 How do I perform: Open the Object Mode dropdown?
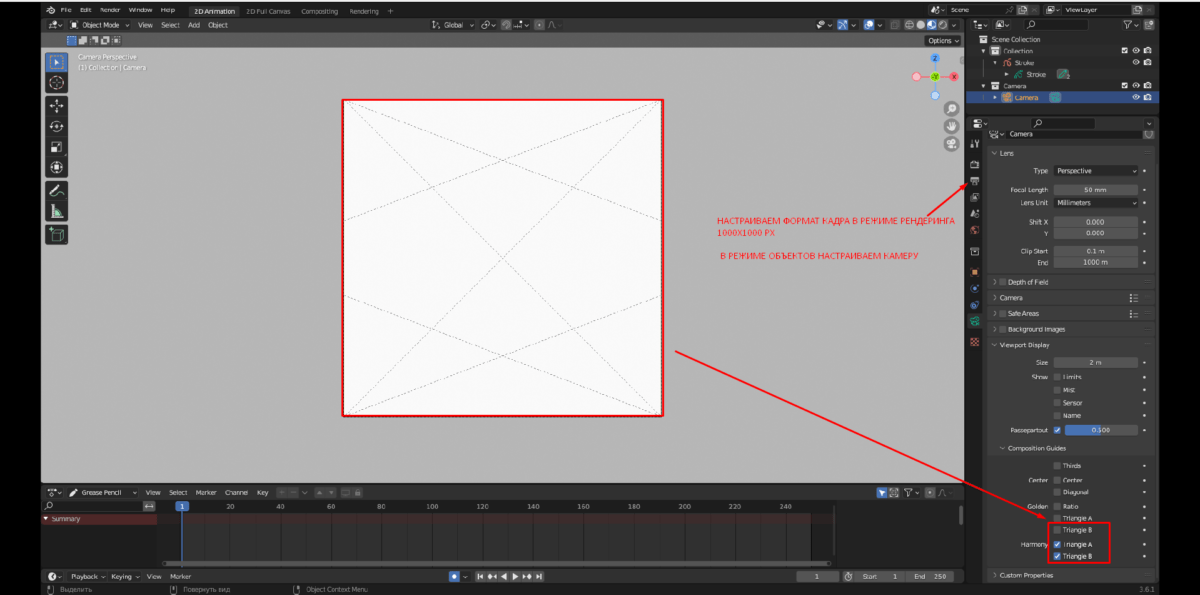[101, 25]
